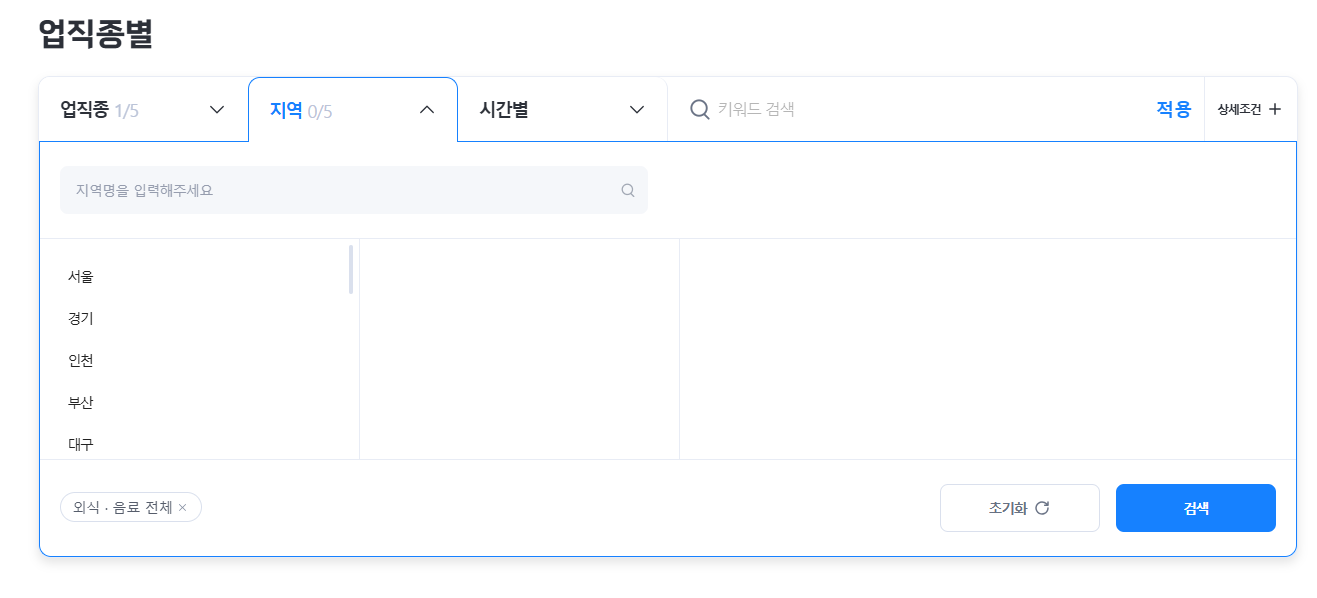Expand 상세조건 options
1317x598 pixels.
coord(1250,109)
